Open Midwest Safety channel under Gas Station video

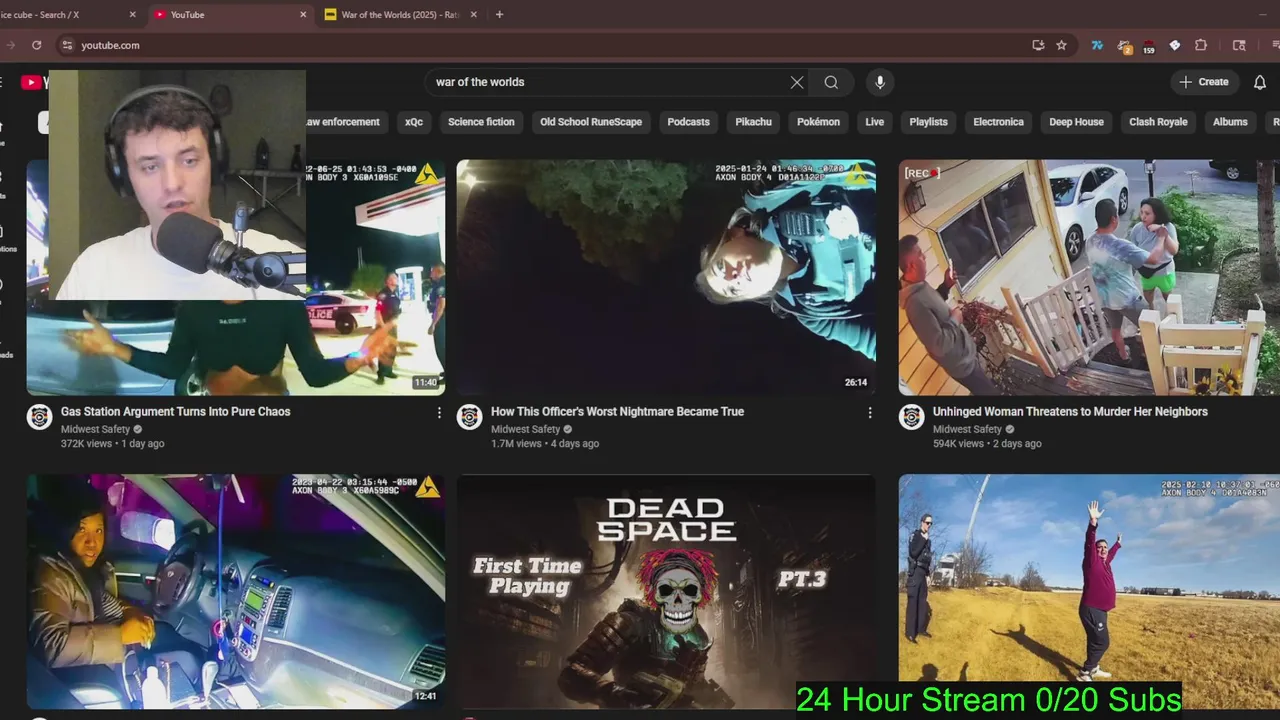[x=95, y=429]
